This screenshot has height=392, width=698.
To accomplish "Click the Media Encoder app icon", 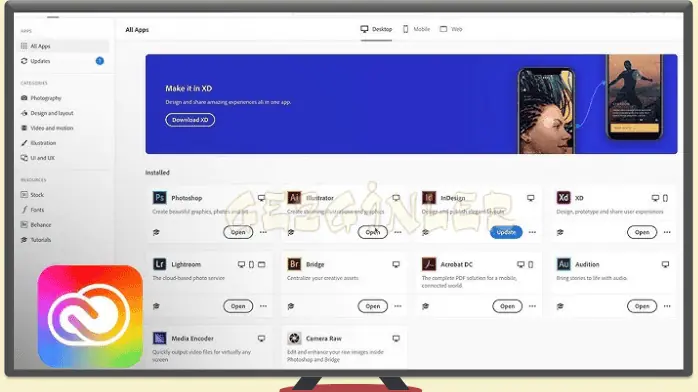I will click(159, 338).
